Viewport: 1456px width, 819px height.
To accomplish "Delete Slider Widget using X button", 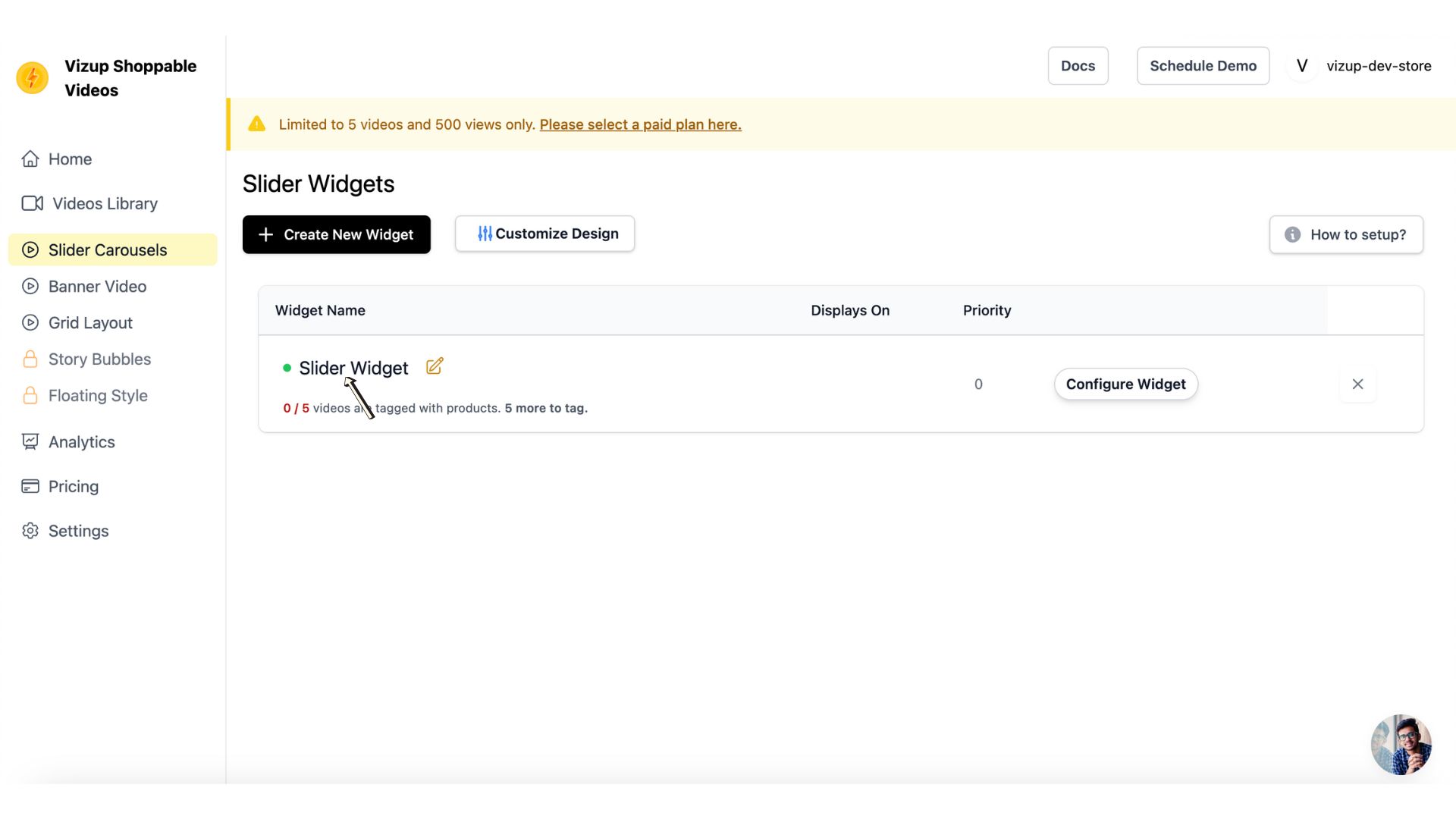I will (x=1357, y=384).
